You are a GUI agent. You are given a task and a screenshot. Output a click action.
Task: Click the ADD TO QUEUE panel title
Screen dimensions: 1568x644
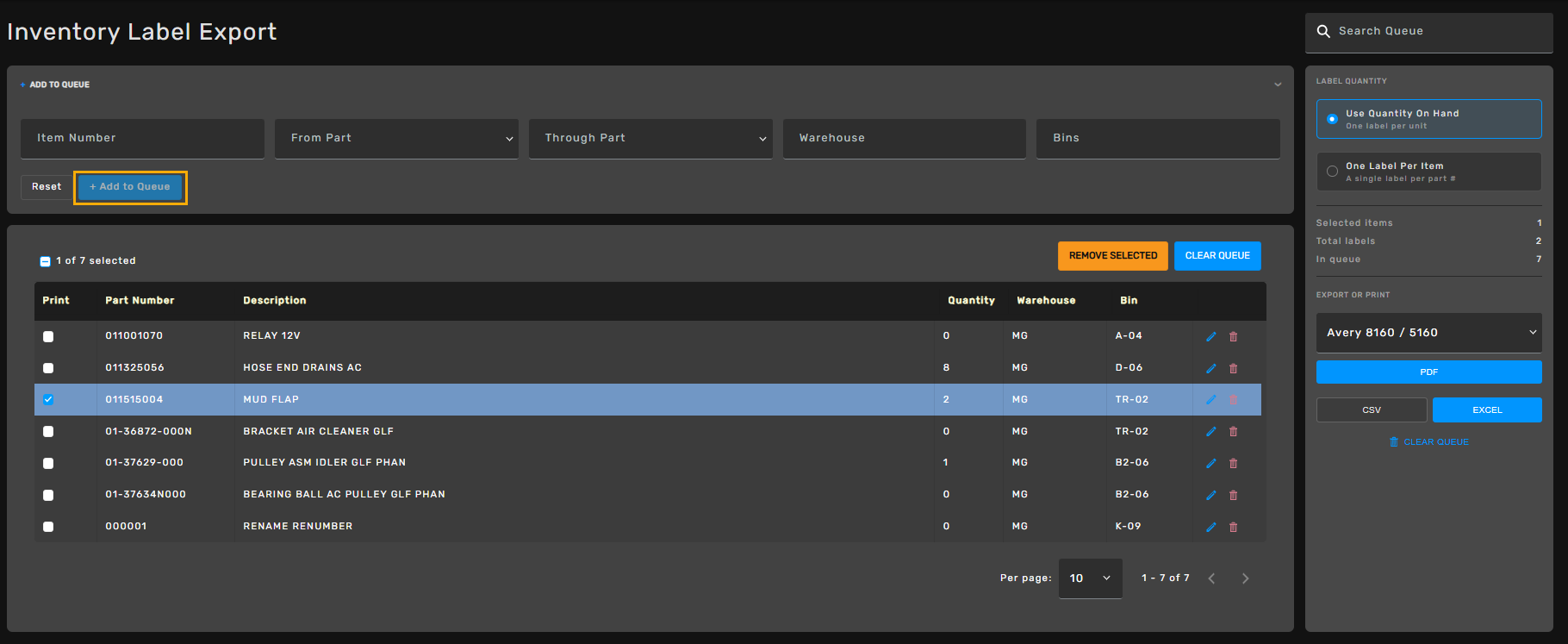pyautogui.click(x=59, y=84)
